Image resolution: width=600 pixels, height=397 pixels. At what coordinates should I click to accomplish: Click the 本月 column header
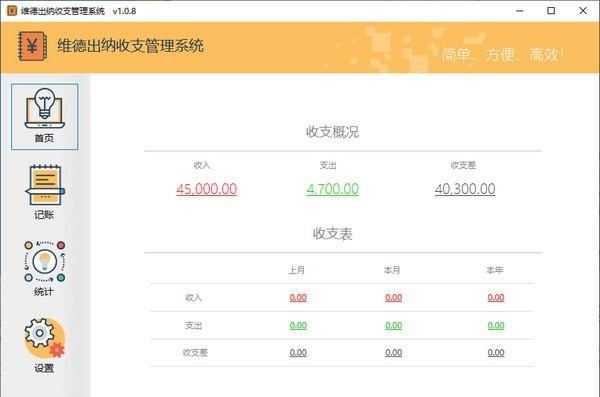(392, 270)
